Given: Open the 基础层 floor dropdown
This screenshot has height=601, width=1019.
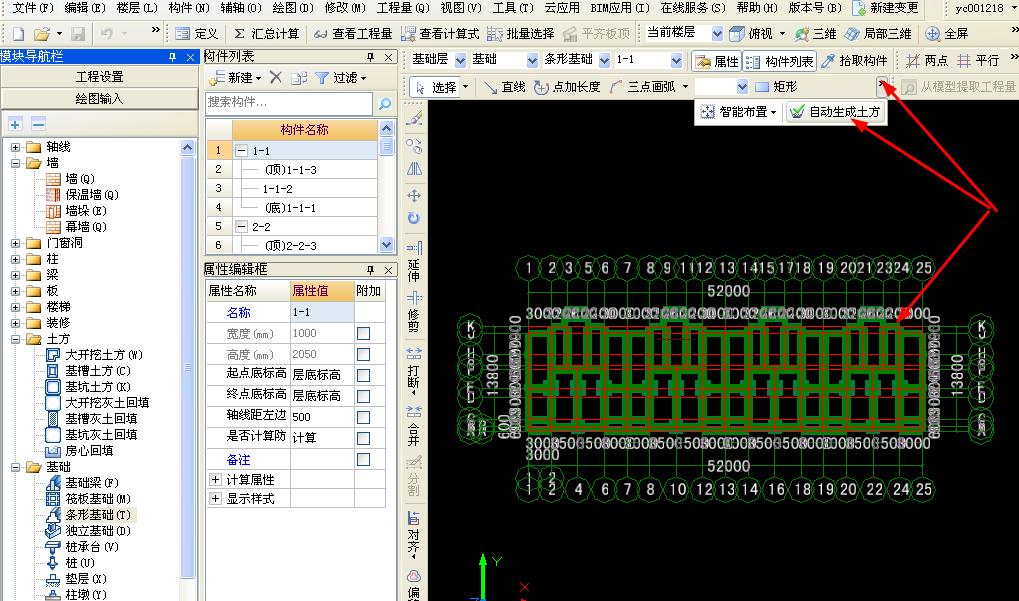Looking at the screenshot, I should click(x=460, y=60).
